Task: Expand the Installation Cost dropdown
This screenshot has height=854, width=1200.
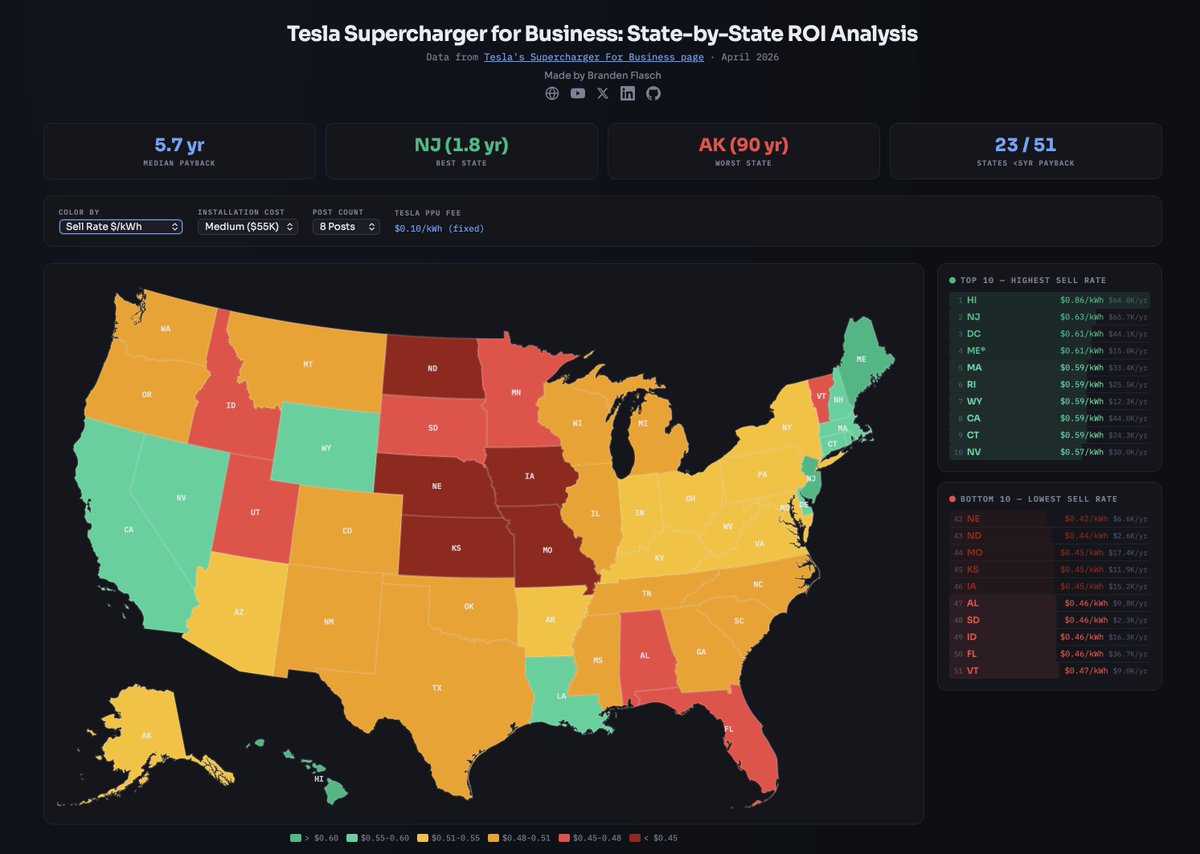Action: point(248,227)
